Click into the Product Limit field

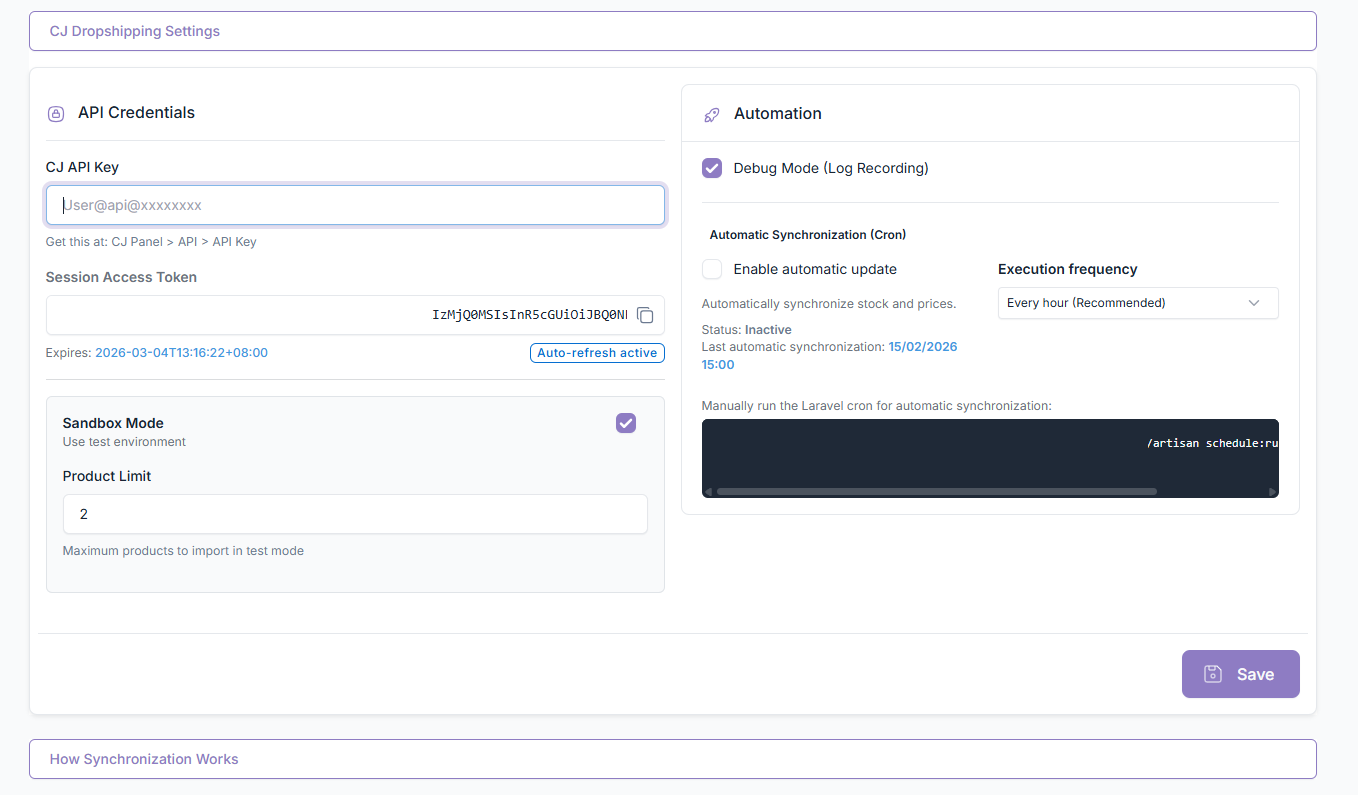click(355, 514)
